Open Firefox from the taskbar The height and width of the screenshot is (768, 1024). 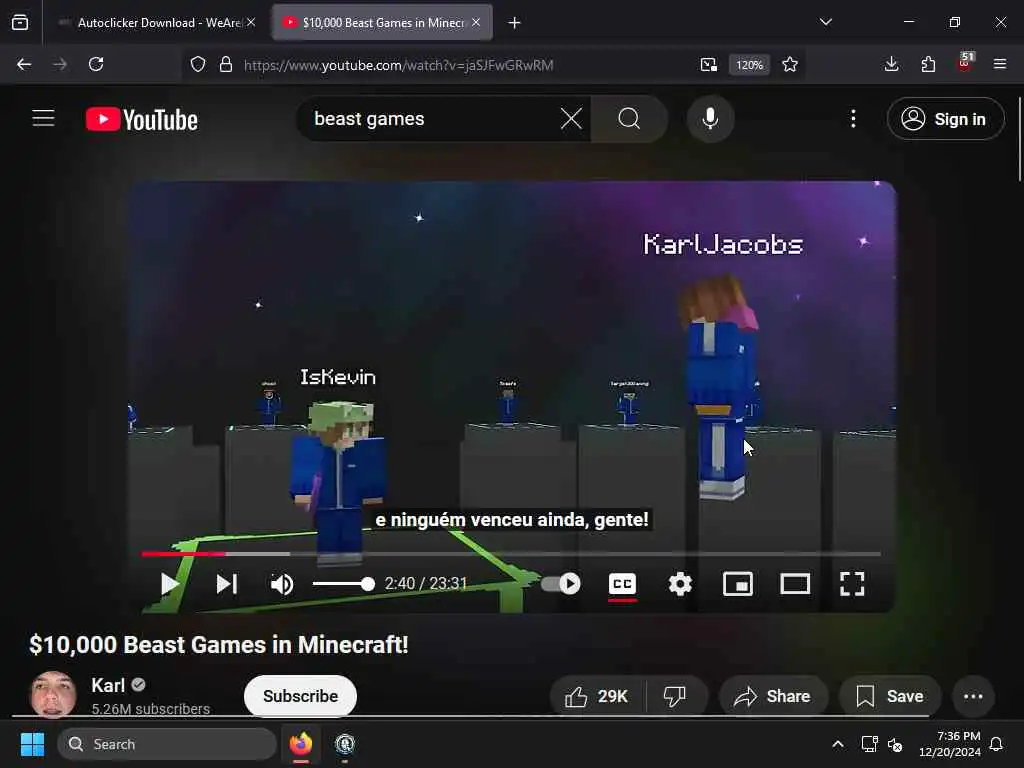pos(301,744)
